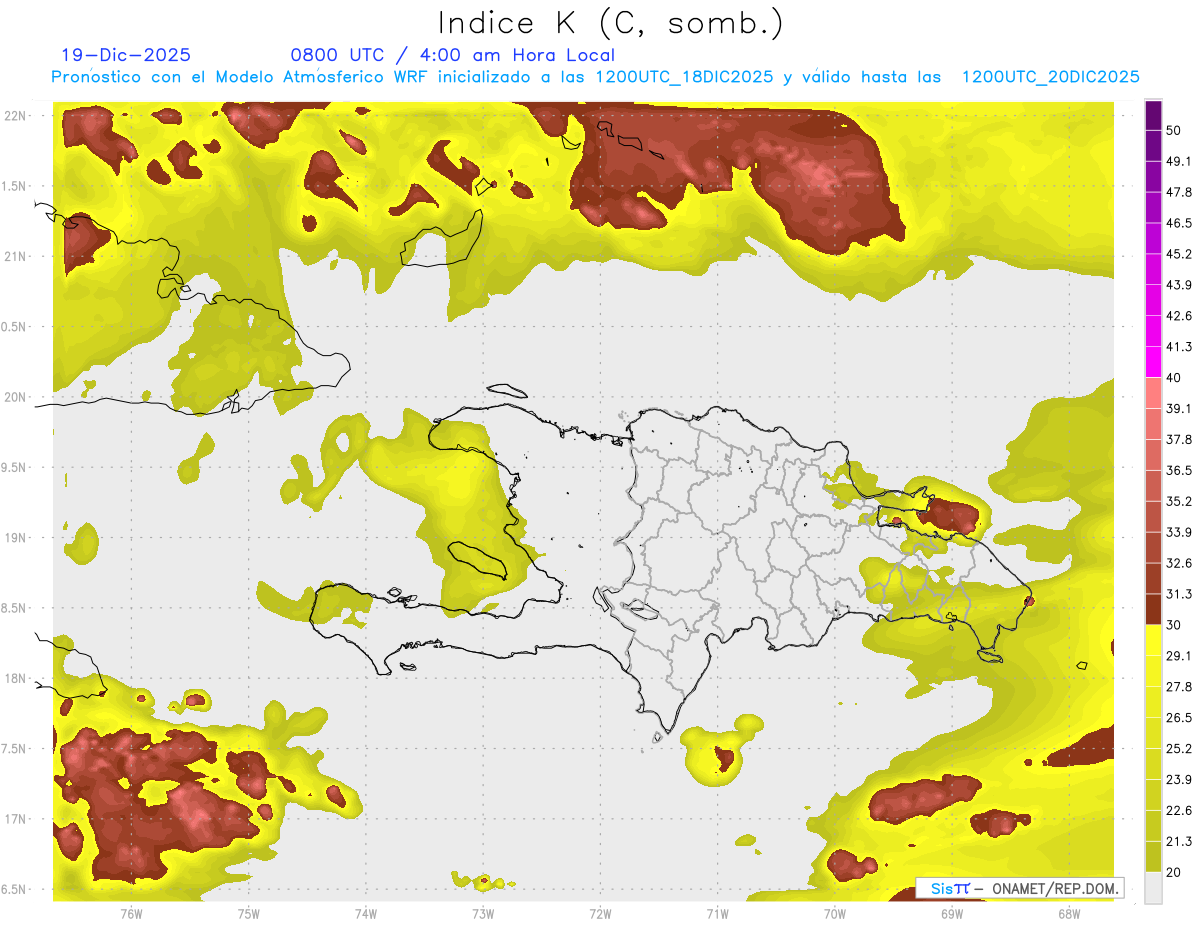Click the time "0800 UTC / 4:00 am Hora Local"

pyautogui.click(x=453, y=55)
